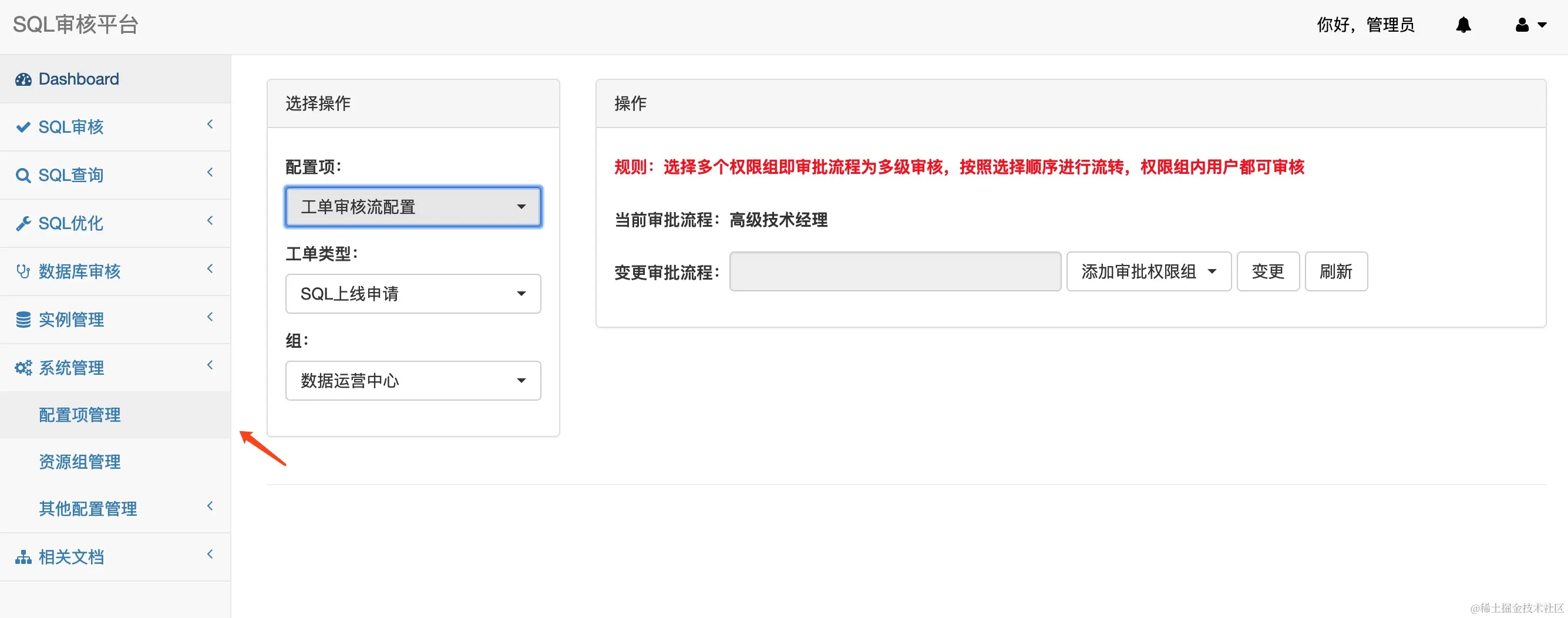Open the 配置项 dropdown showing 工单审核流配置

click(x=413, y=207)
